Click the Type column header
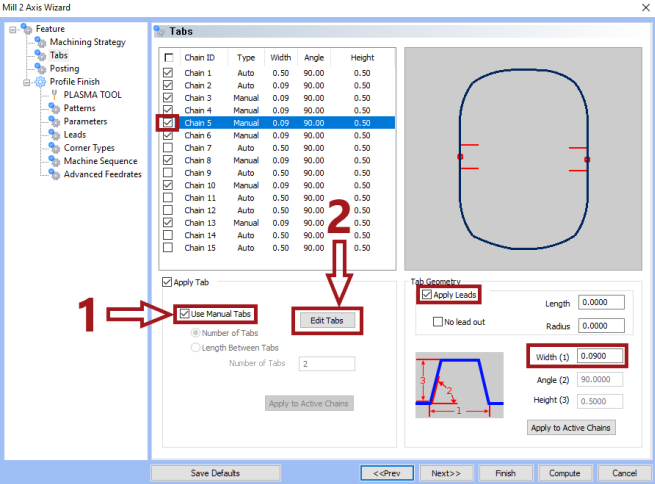Viewport: 655px width, 484px height. [246, 58]
